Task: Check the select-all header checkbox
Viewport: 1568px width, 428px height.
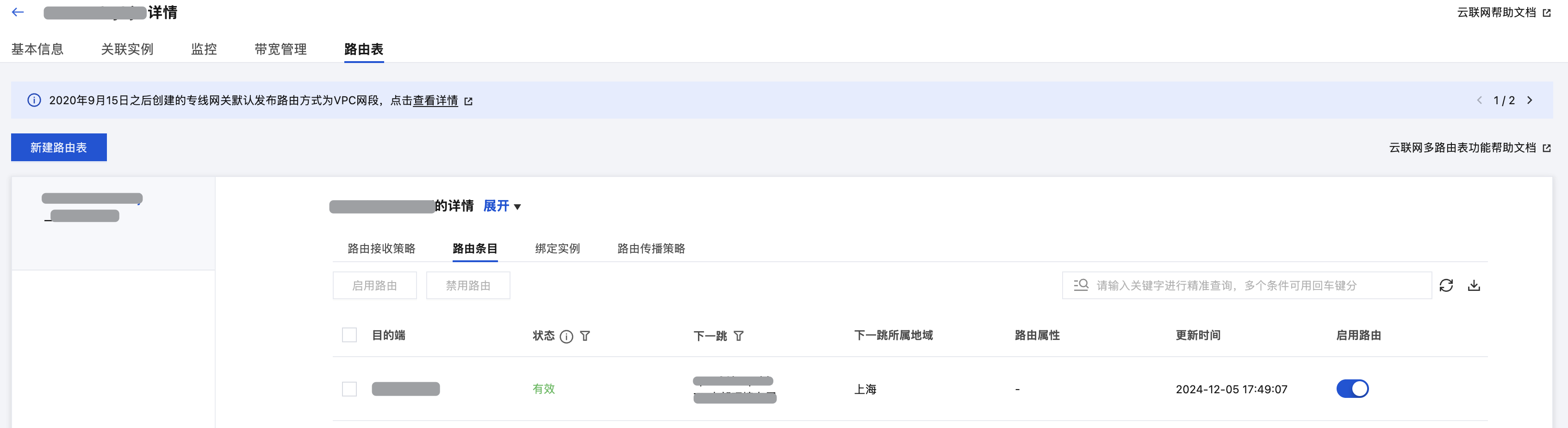Action: coord(349,335)
